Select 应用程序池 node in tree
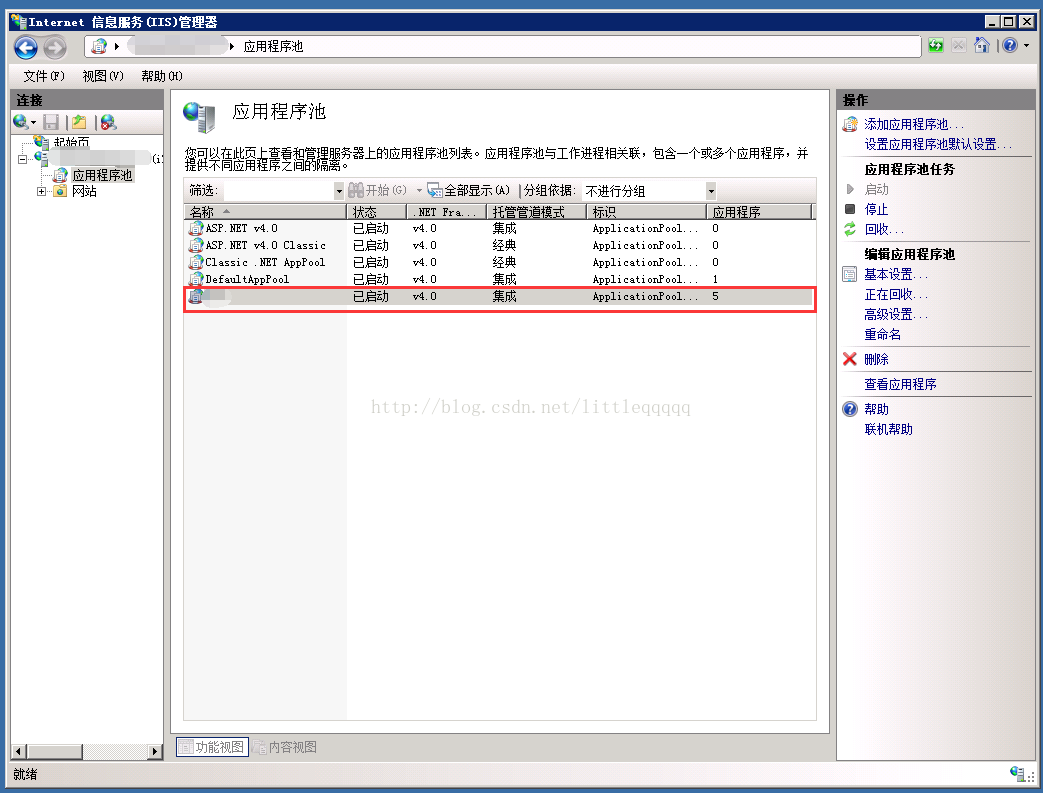The height and width of the screenshot is (793, 1043). coord(102,175)
